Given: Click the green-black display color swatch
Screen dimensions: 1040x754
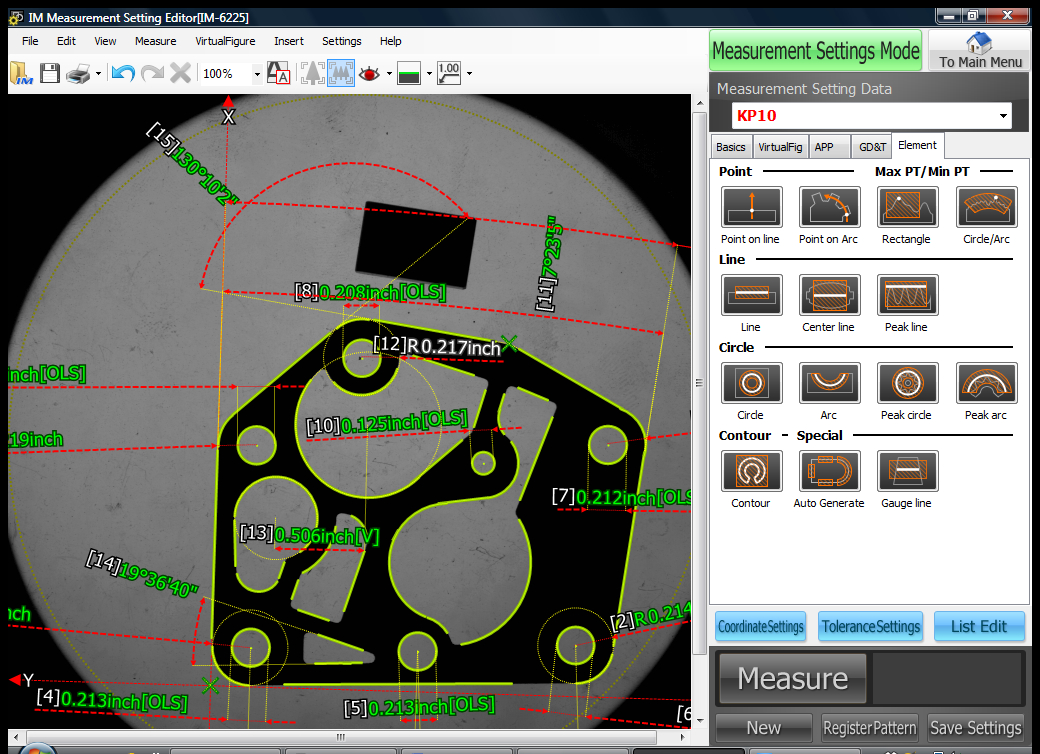Looking at the screenshot, I should [408, 73].
